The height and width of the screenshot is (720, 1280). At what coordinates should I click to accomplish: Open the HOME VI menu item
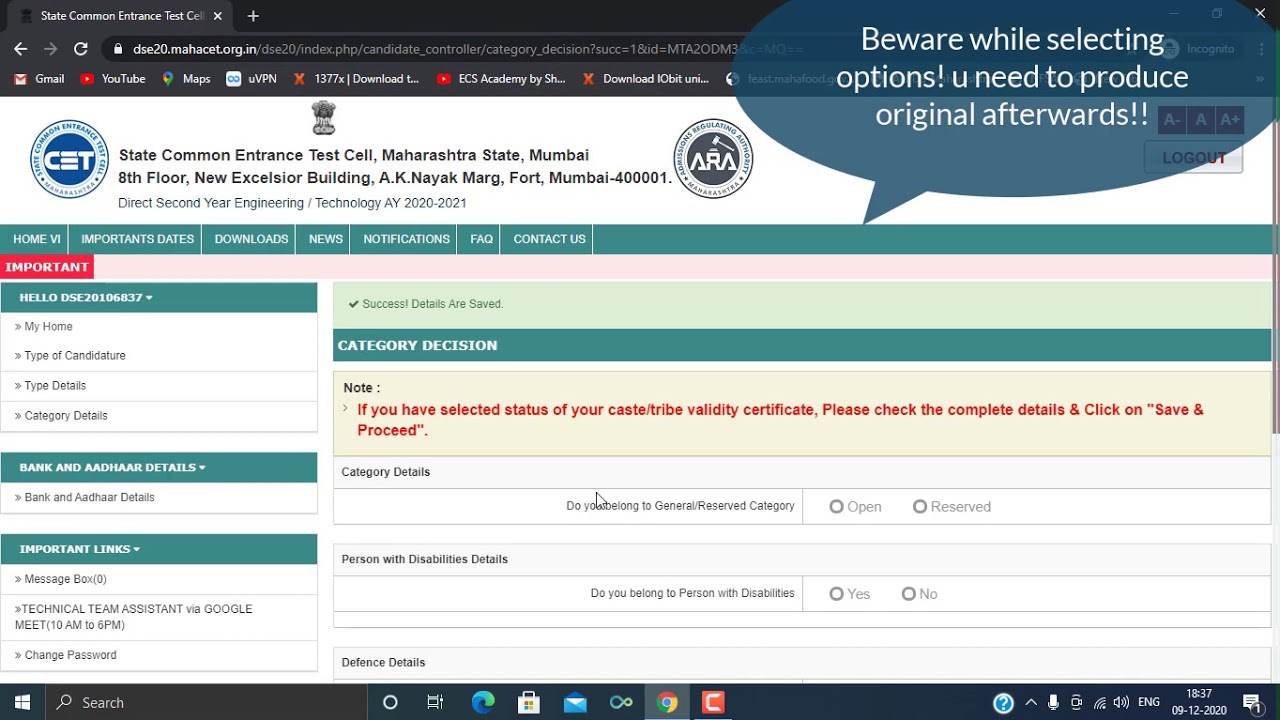tap(37, 239)
